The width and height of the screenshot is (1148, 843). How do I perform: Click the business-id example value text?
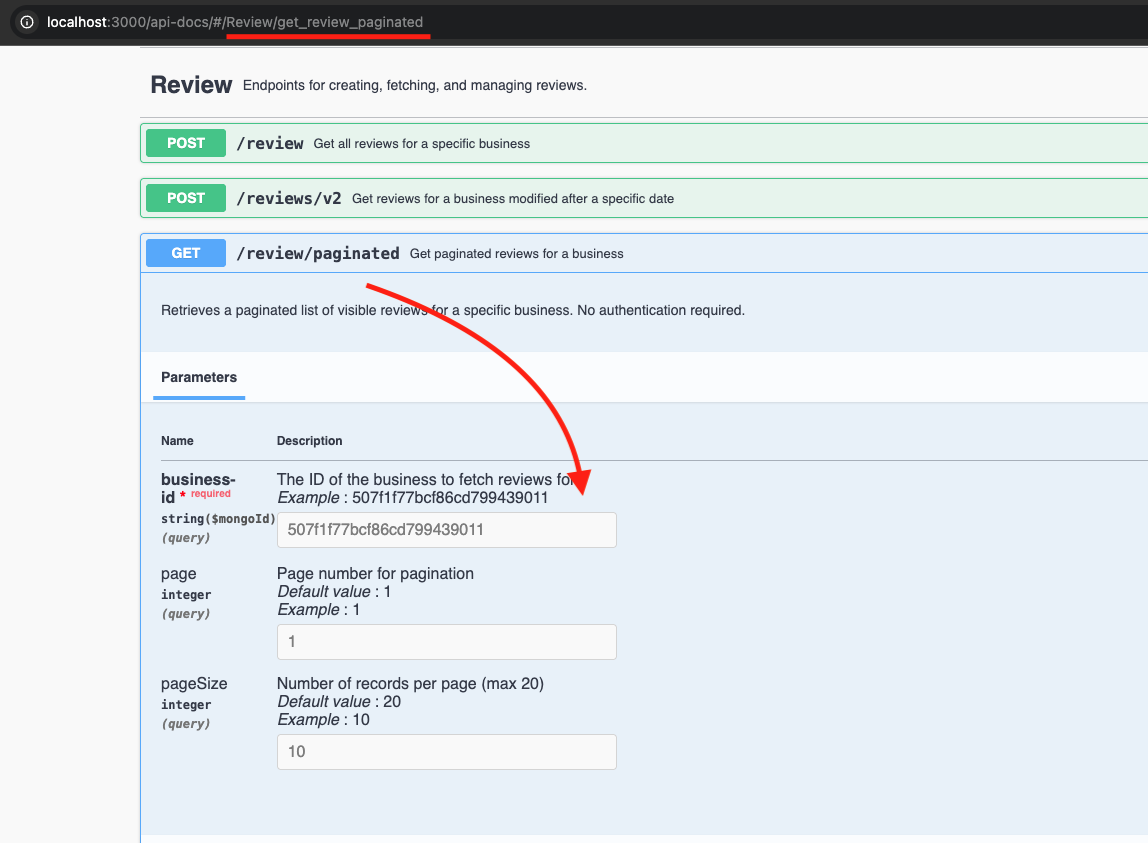click(x=450, y=498)
